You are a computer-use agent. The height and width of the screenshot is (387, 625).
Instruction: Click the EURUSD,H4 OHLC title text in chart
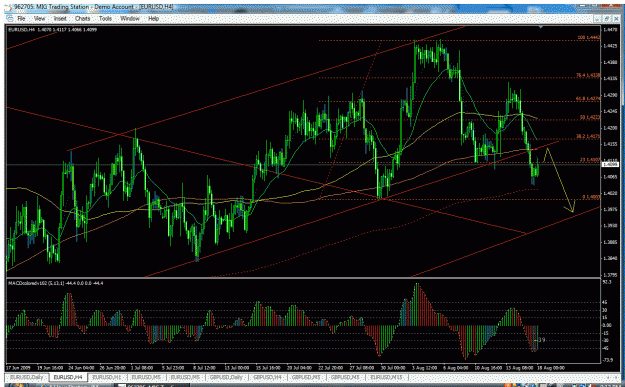pos(53,29)
